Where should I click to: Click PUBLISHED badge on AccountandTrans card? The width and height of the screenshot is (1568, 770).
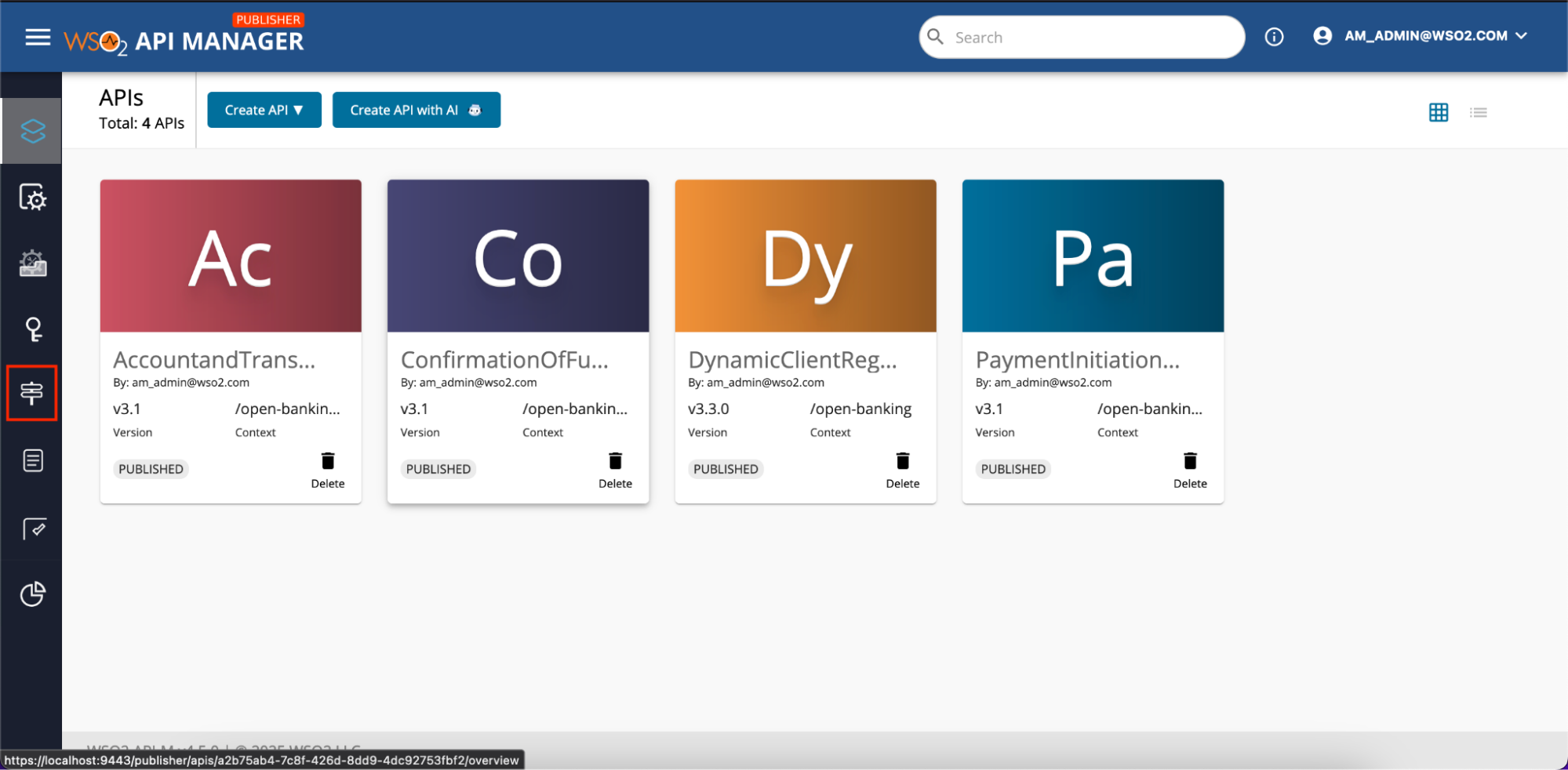151,469
